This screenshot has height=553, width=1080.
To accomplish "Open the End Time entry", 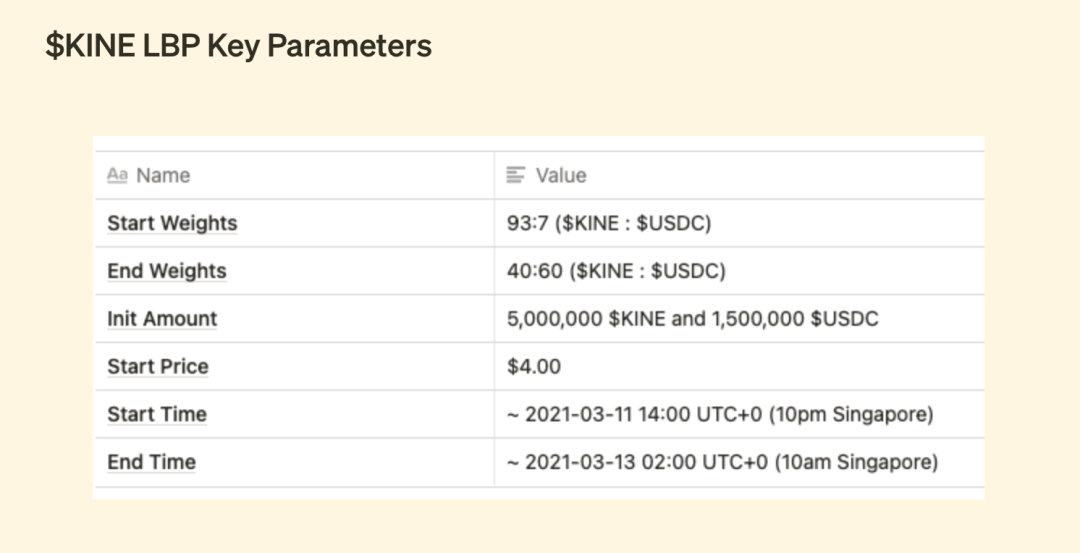I will click(152, 462).
